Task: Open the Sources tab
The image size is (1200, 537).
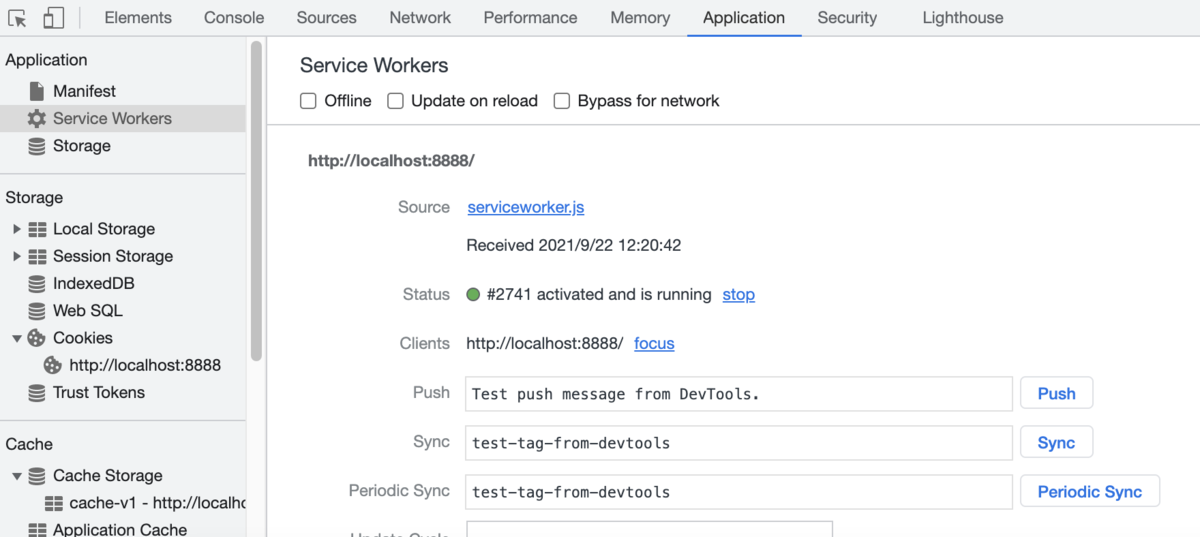Action: (326, 17)
